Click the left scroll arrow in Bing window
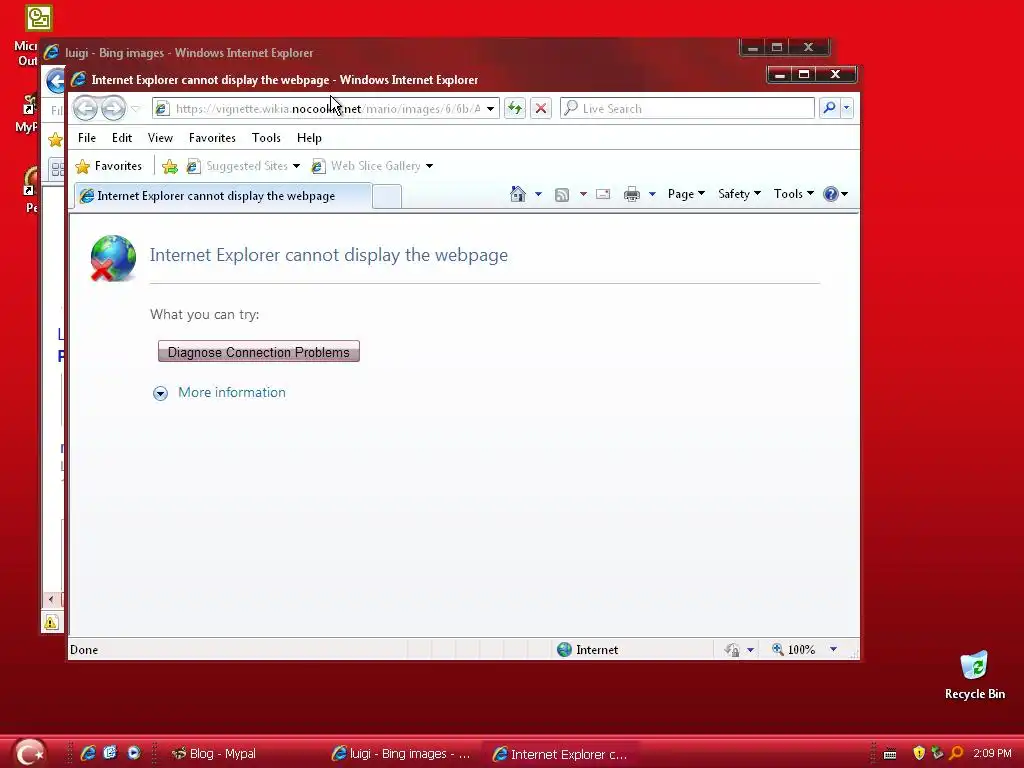 pos(51,599)
